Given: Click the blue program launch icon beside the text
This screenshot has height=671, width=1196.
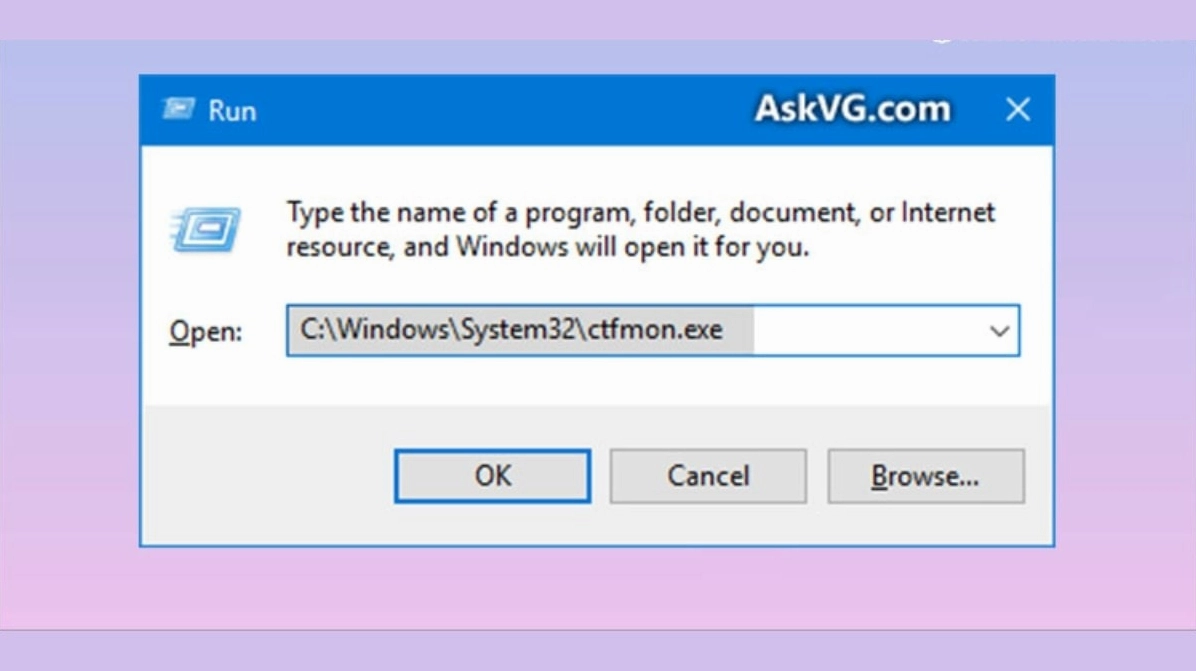Looking at the screenshot, I should coord(206,226).
